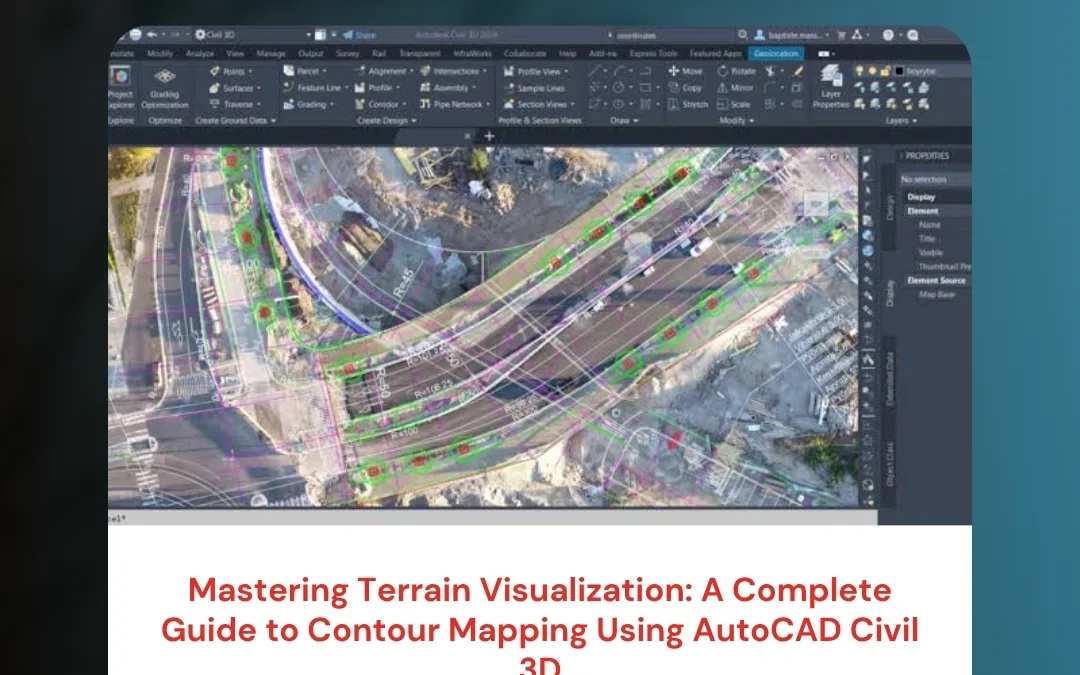The image size is (1080, 675).
Task: Click the Map Base property row
Action: point(937,295)
